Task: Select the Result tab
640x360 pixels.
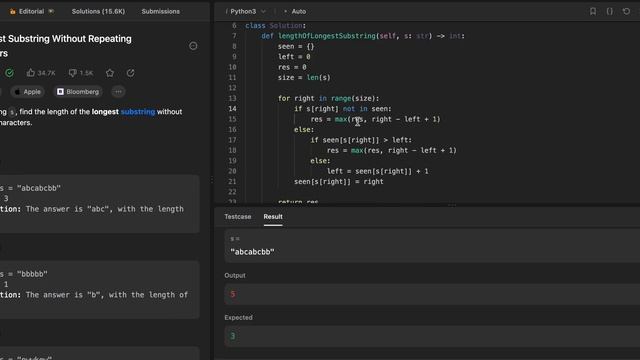Action: (273, 217)
